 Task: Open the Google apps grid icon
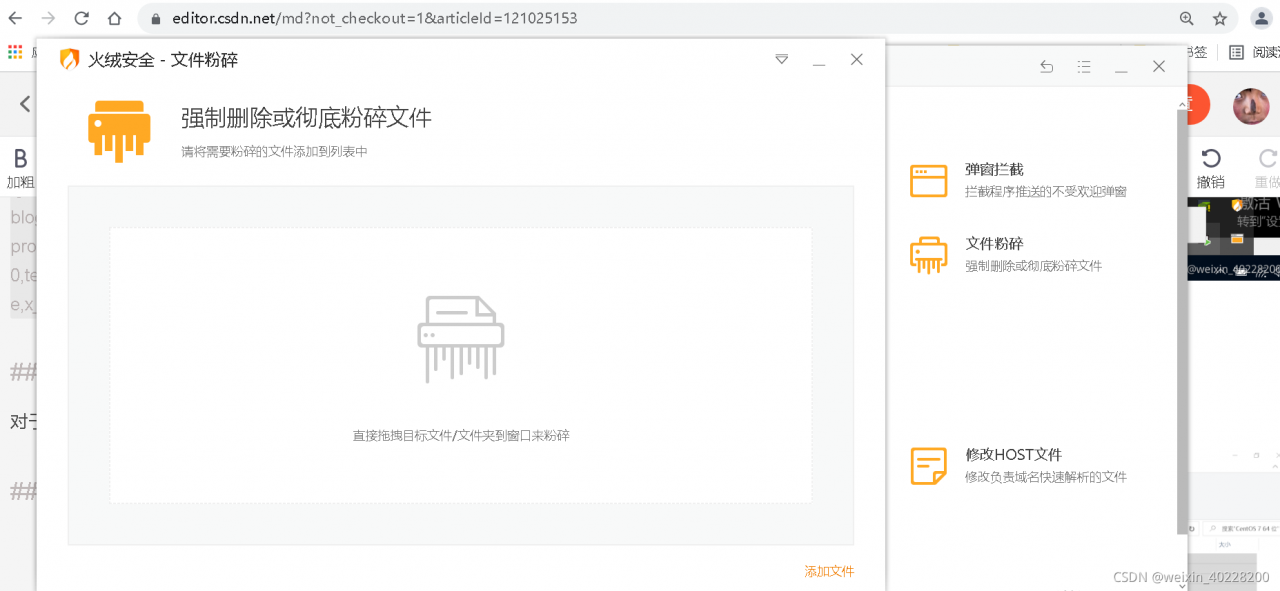click(13, 51)
